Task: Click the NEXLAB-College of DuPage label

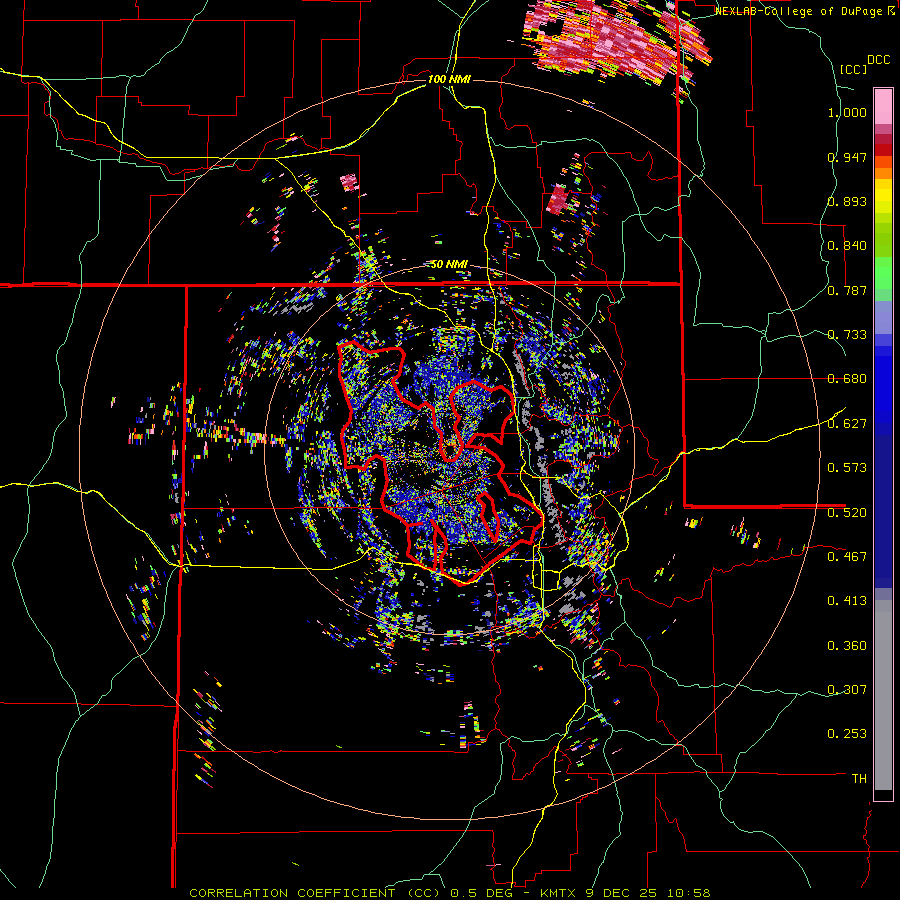Action: [x=800, y=11]
